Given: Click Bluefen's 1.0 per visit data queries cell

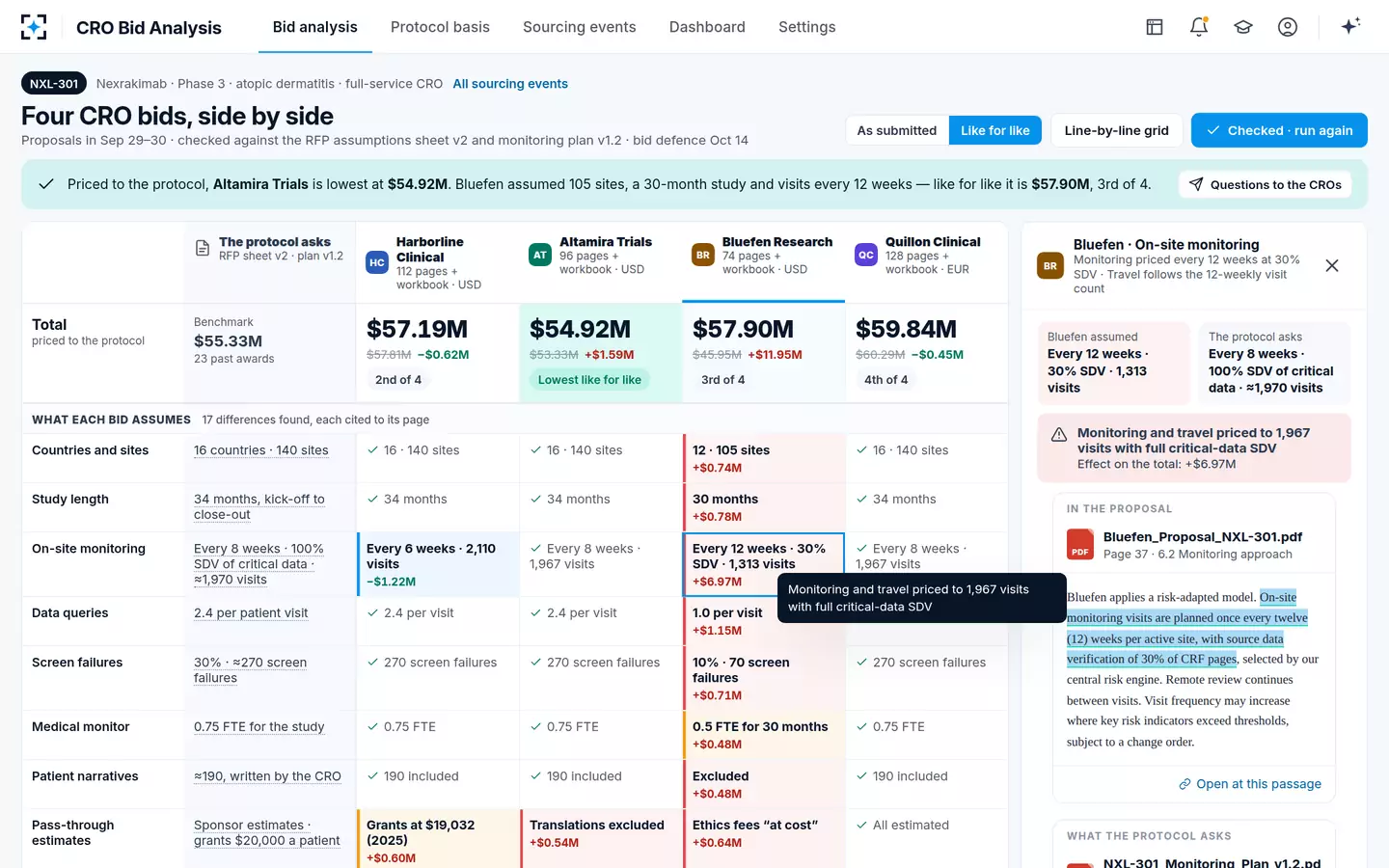Looking at the screenshot, I should [764, 622].
